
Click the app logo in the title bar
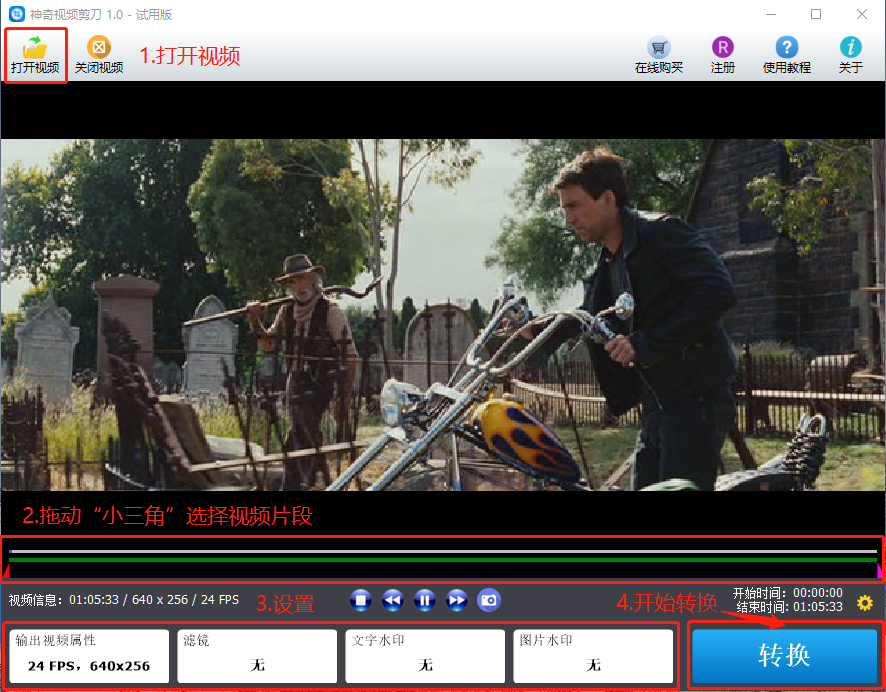click(x=17, y=14)
